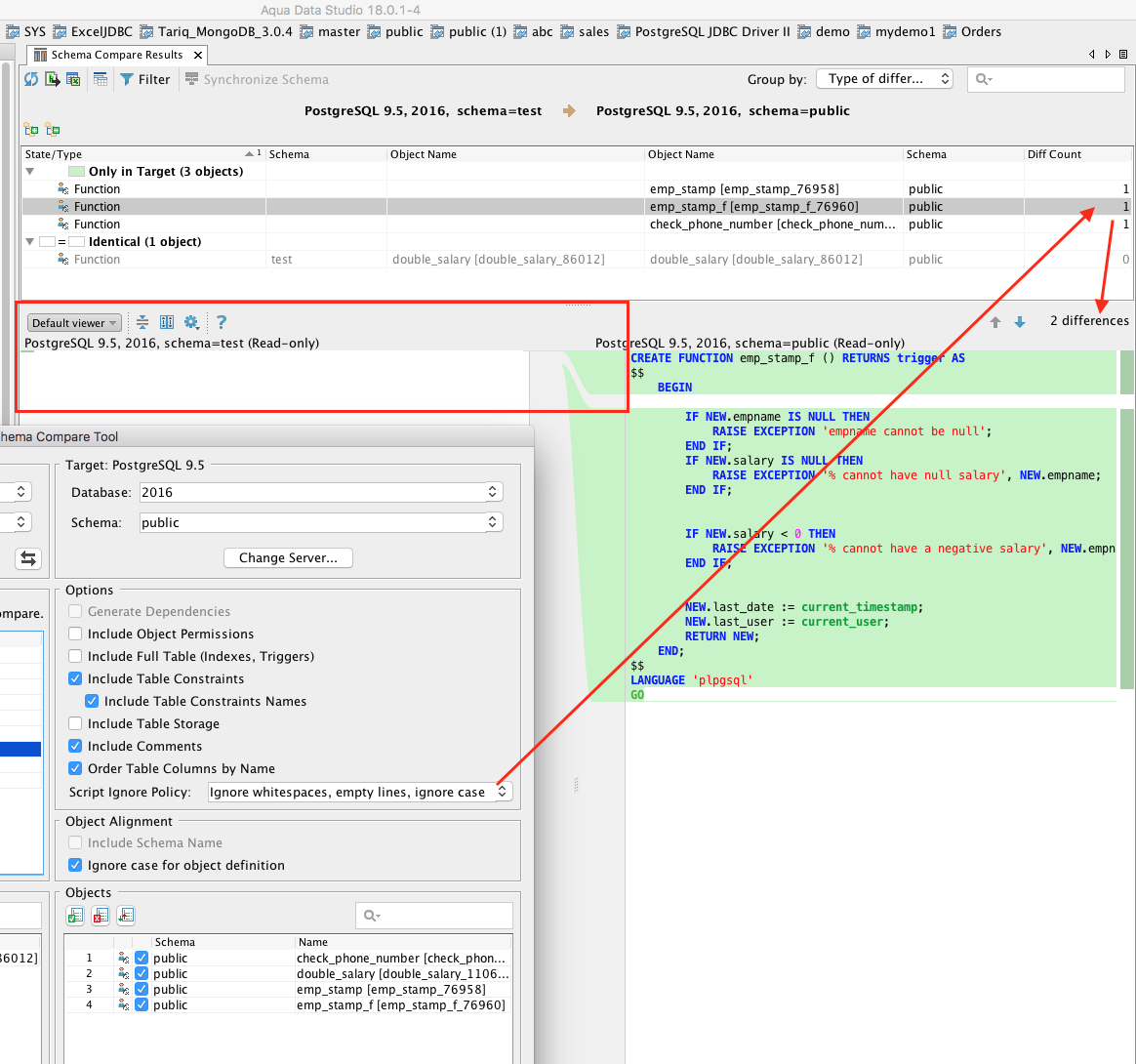Click the ExcelJDBC server connection icon
The image size is (1136, 1064).
tap(60, 32)
